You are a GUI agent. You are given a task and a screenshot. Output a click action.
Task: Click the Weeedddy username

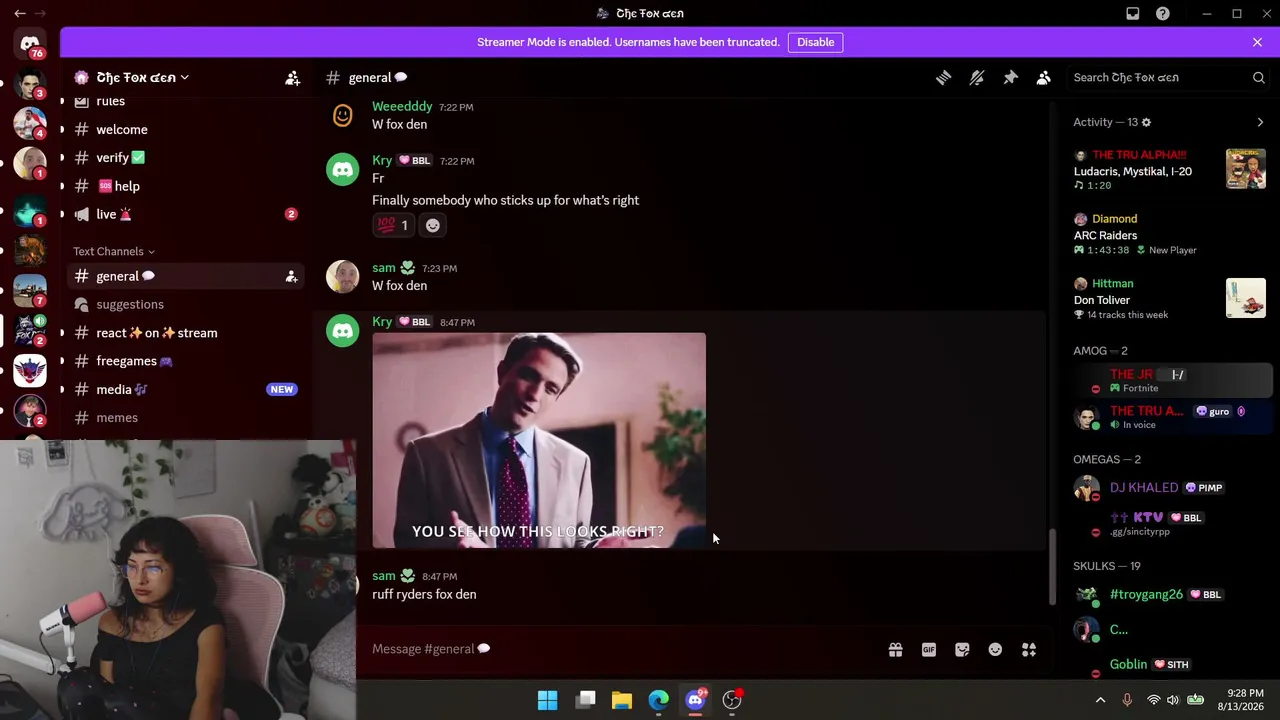pyautogui.click(x=402, y=106)
